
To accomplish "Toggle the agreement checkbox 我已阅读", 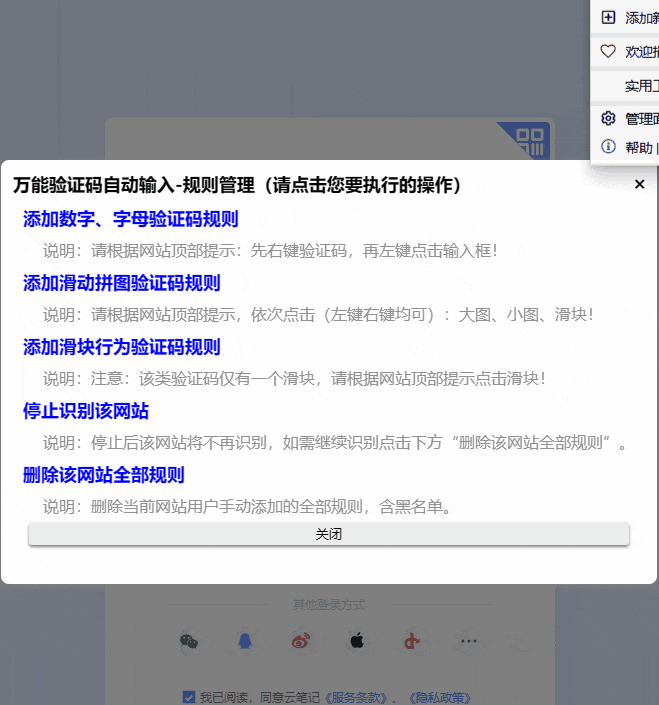I will click(189, 697).
